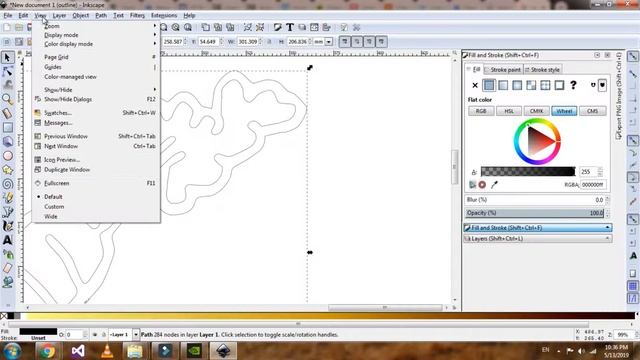Open Fill and Stroke toolbar icon

tap(278, 27)
